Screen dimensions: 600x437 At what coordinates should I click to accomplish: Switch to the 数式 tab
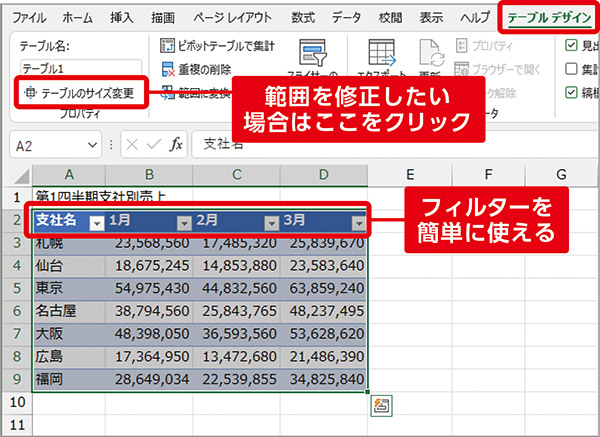[303, 18]
